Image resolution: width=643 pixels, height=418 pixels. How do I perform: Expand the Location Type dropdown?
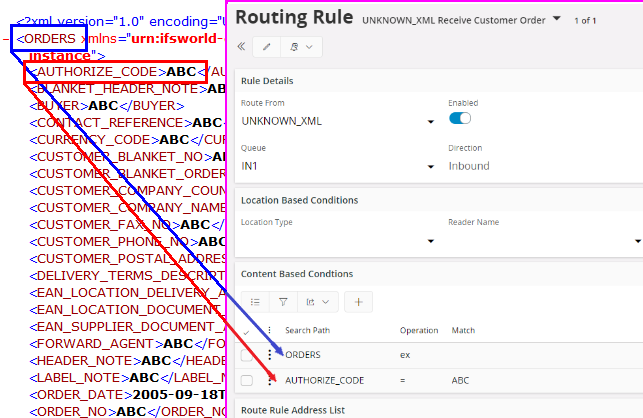[431, 241]
